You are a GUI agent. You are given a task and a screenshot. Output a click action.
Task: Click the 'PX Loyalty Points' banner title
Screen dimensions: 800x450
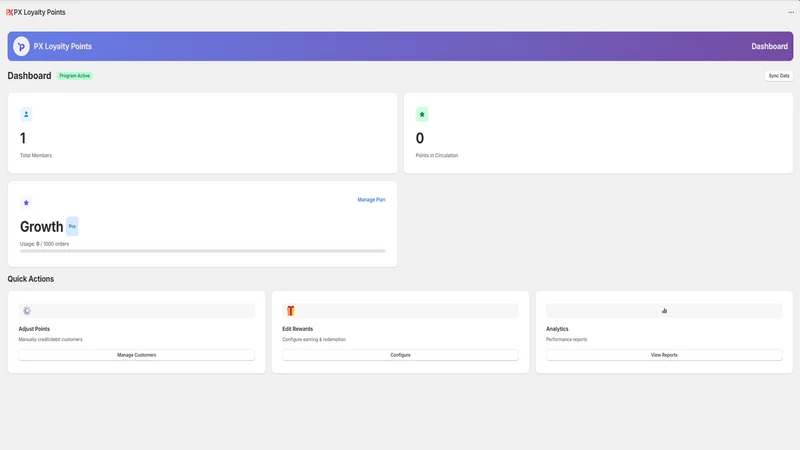[x=63, y=46]
